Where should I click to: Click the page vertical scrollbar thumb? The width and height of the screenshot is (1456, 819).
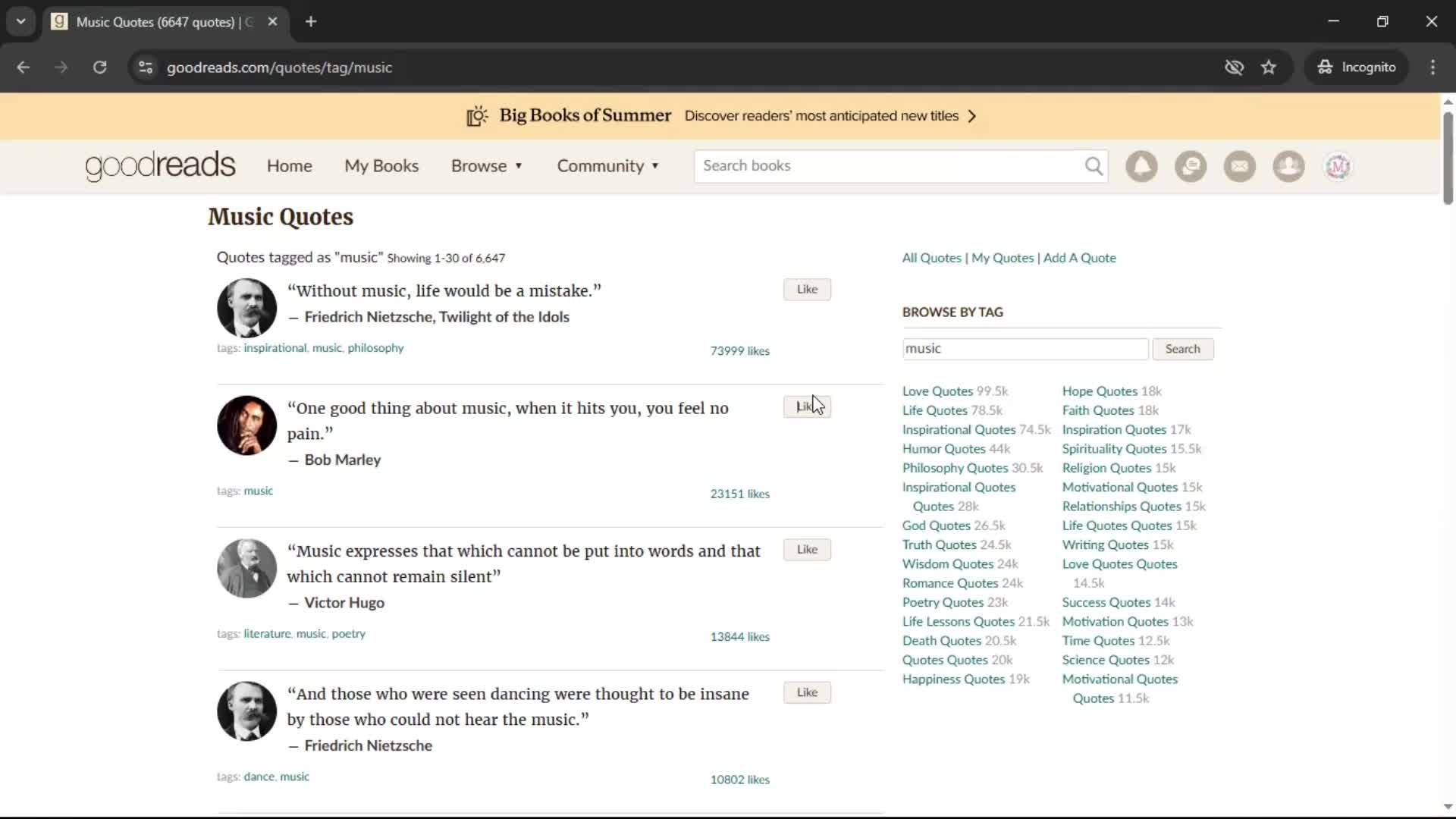tap(1448, 158)
